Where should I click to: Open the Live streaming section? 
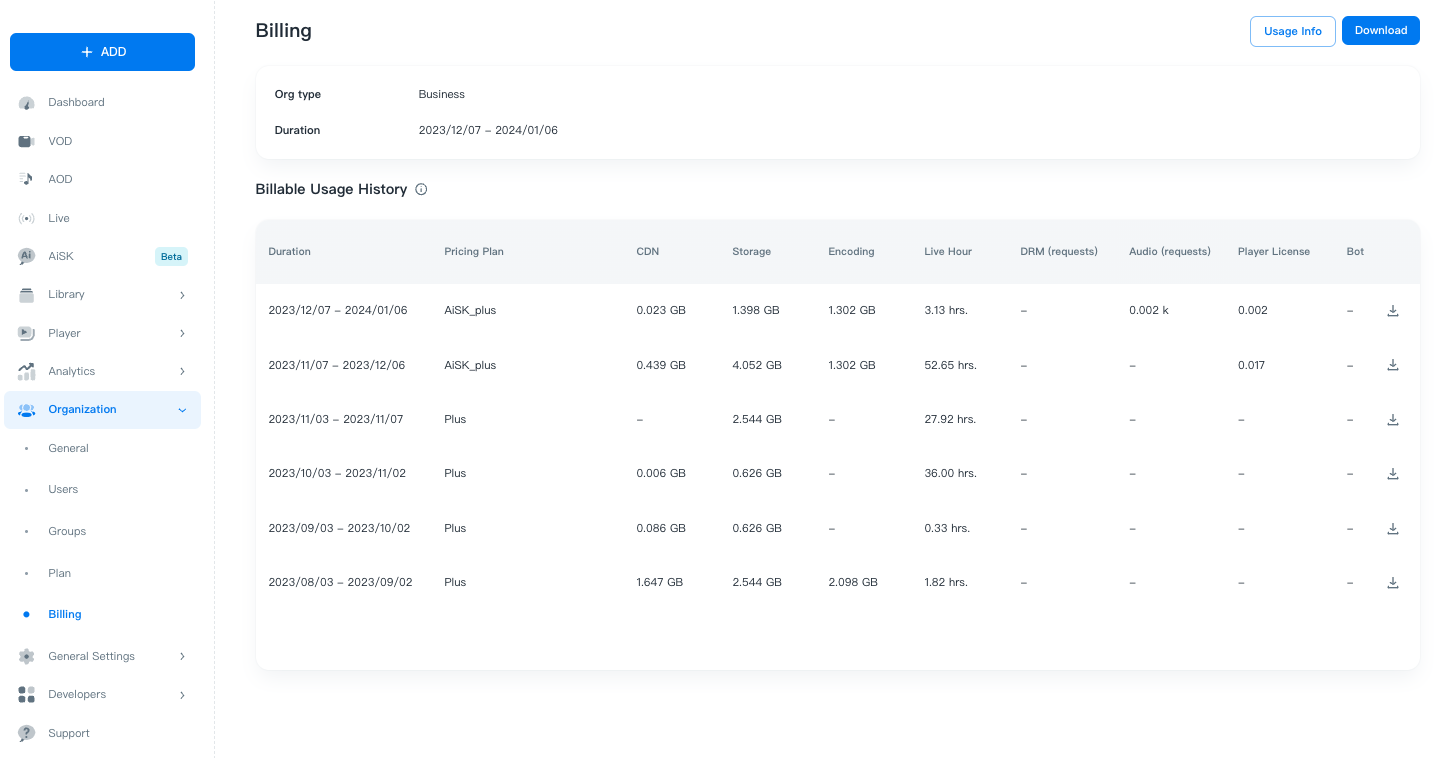59,218
